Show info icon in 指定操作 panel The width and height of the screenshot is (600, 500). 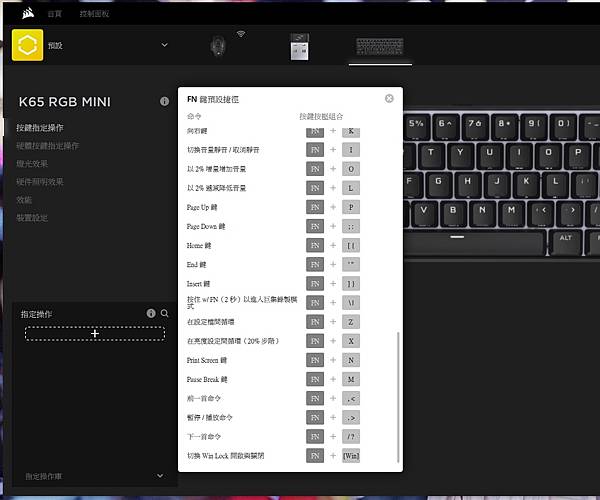(151, 313)
